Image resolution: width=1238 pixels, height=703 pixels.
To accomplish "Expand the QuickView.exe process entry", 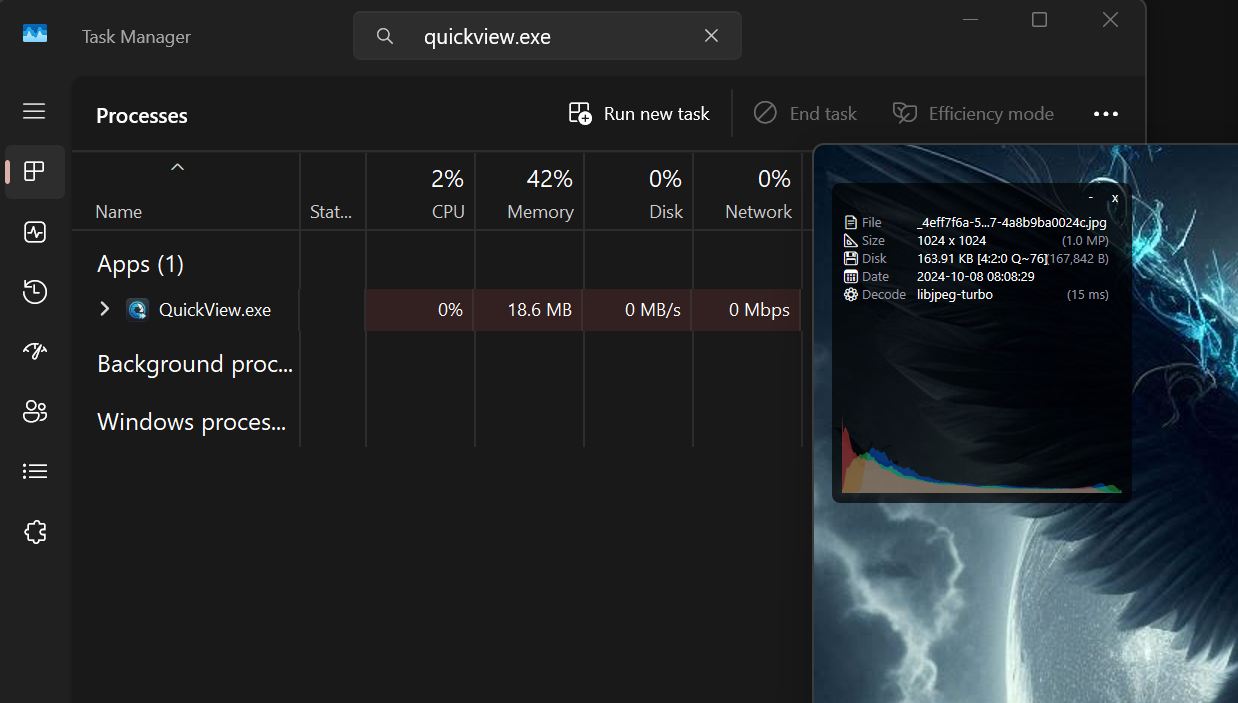I will point(104,309).
